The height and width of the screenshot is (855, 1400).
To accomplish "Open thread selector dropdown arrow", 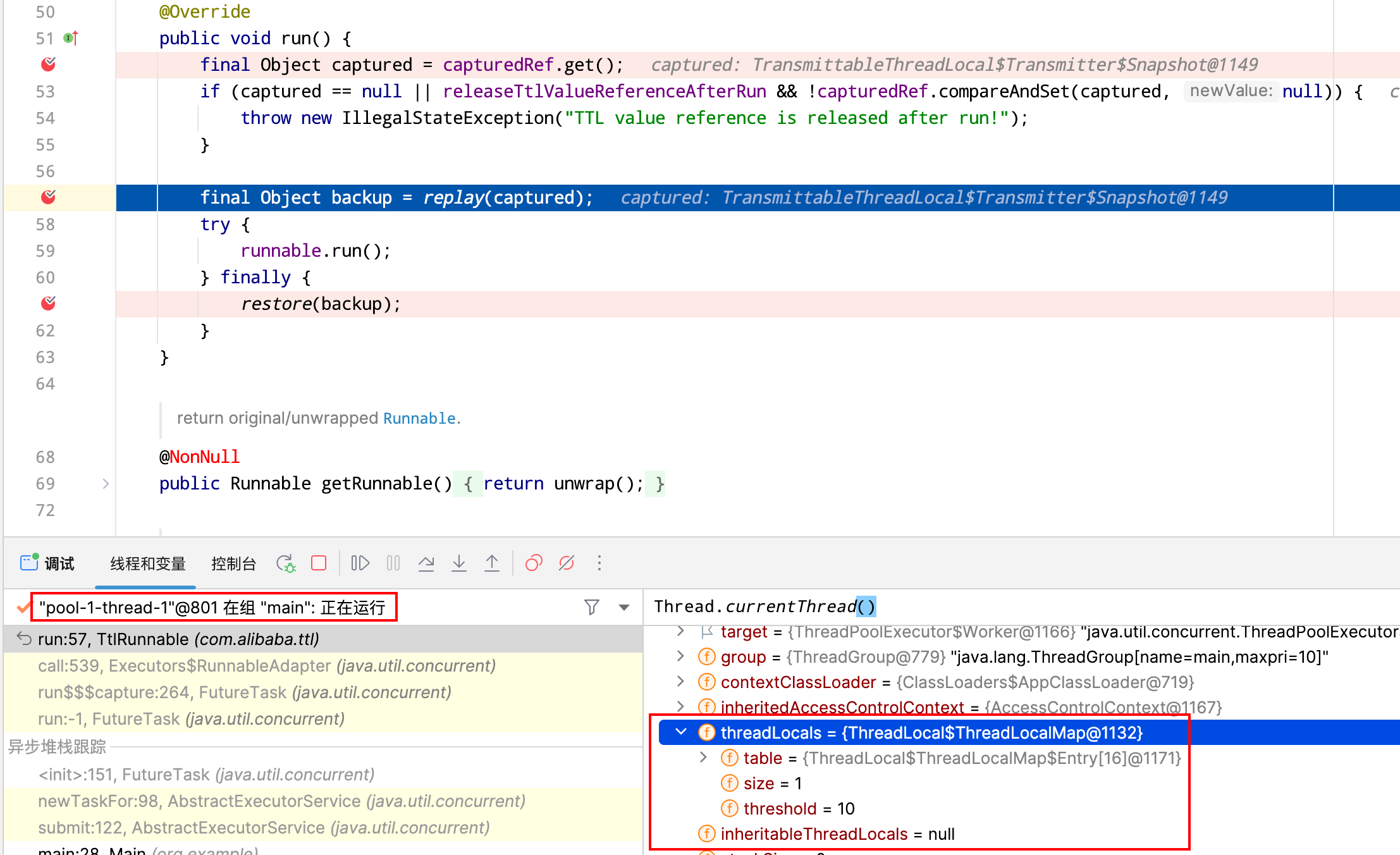I will [624, 608].
